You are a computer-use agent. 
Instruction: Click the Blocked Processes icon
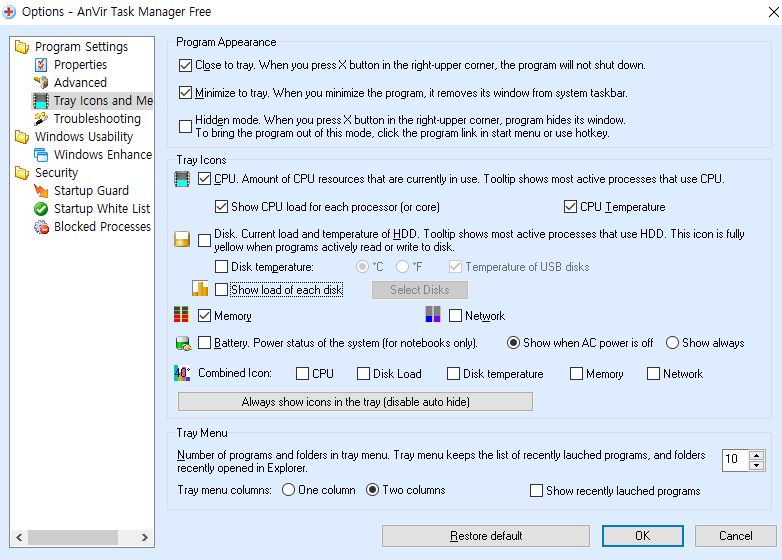tap(41, 227)
